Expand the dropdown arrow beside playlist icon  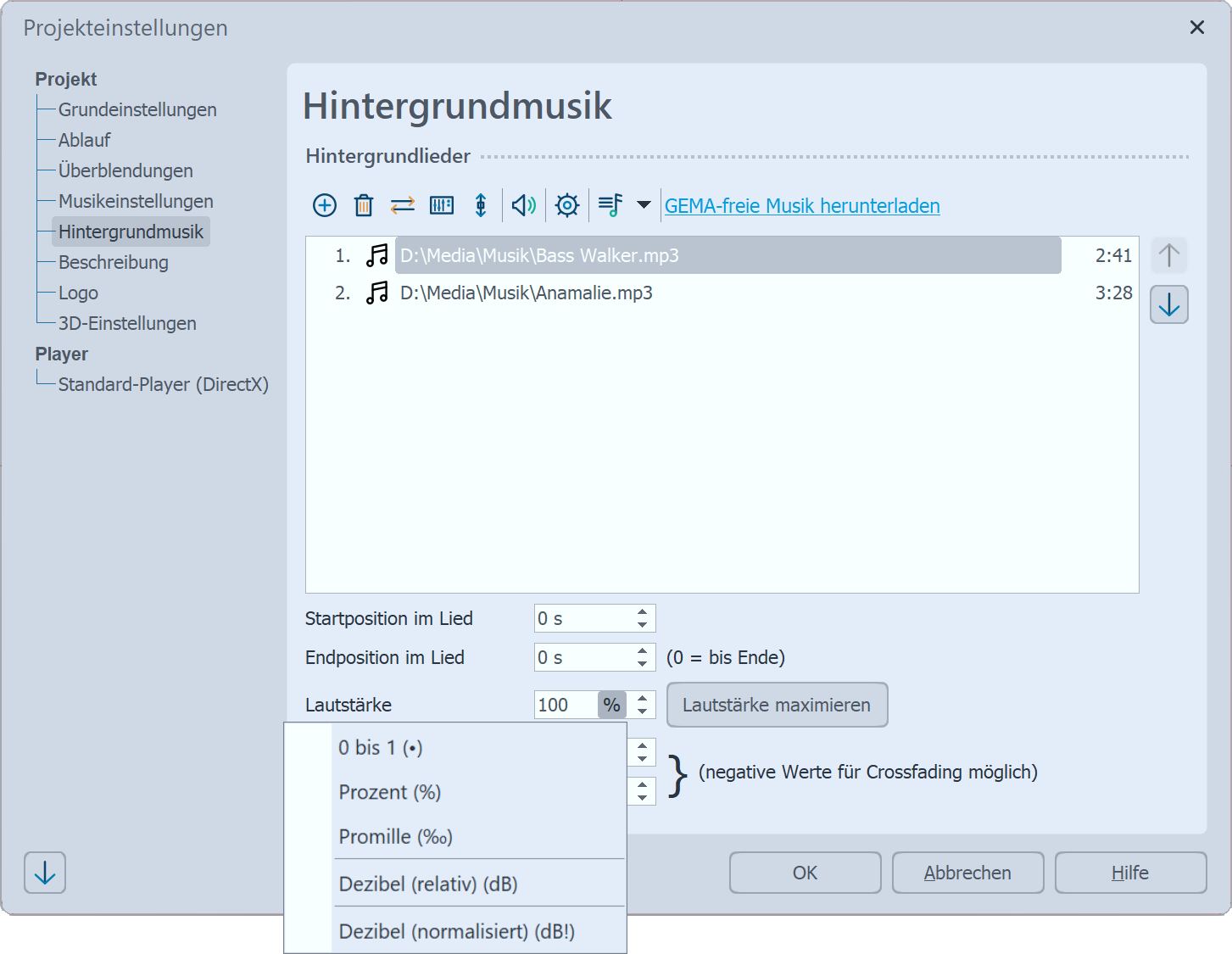coord(644,205)
